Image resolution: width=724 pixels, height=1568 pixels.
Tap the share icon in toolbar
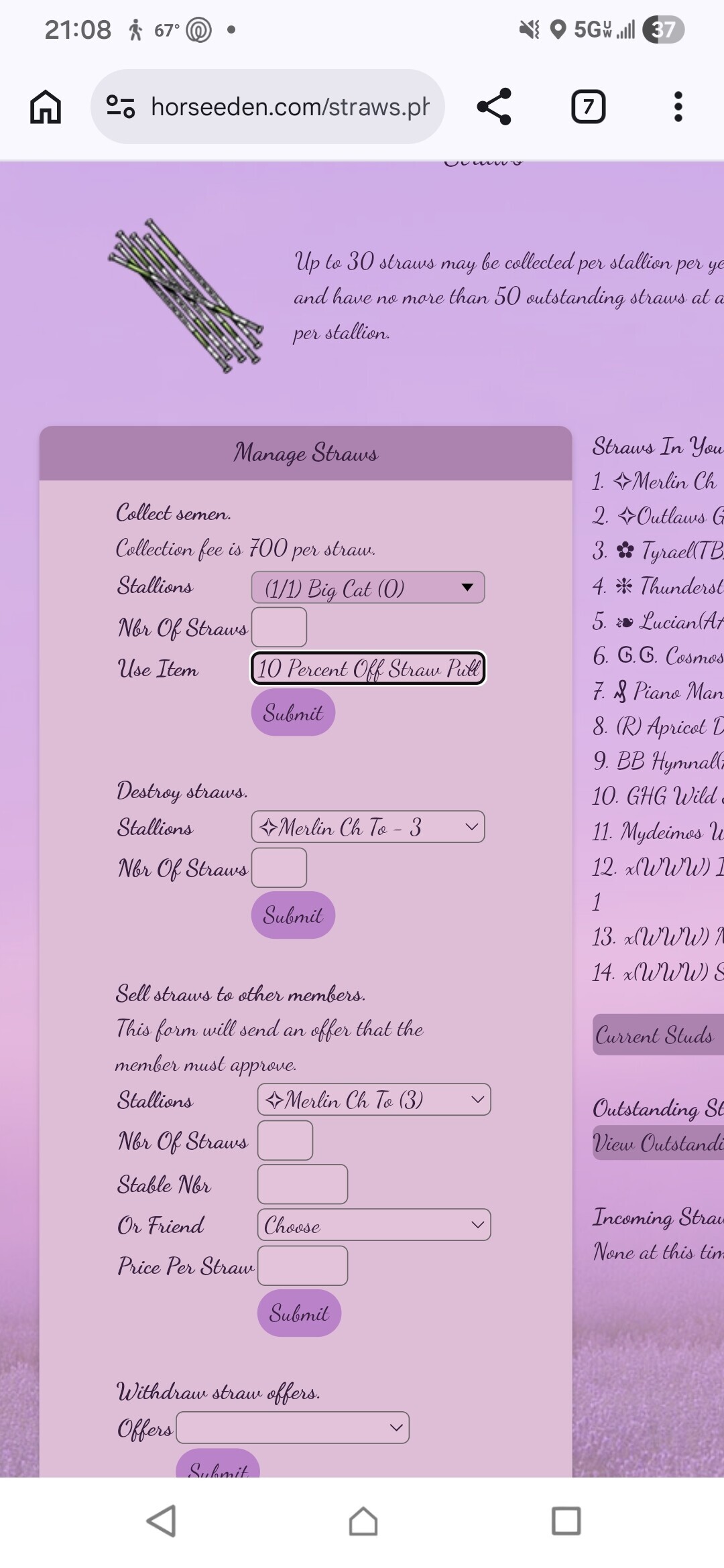pyautogui.click(x=494, y=107)
